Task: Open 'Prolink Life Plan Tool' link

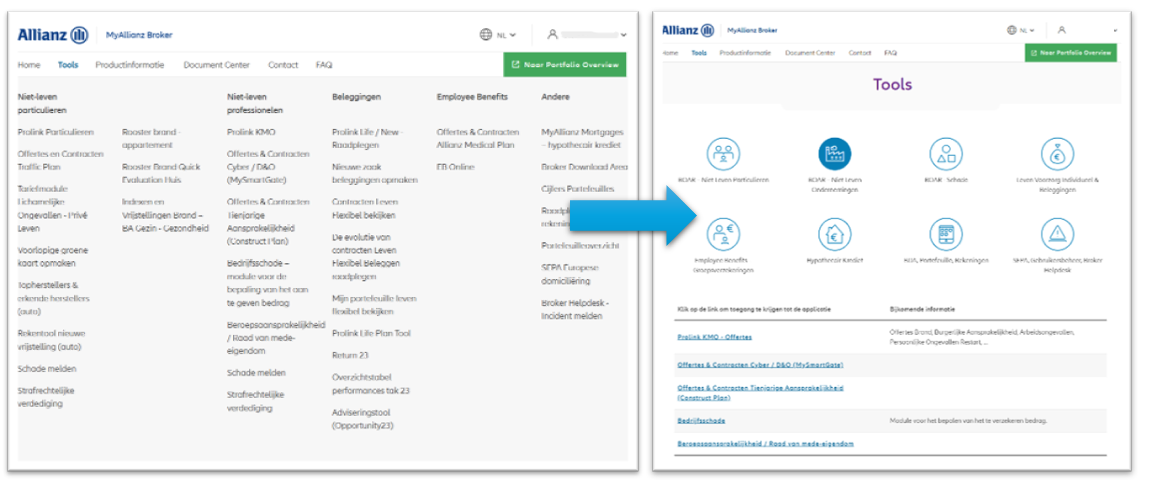Action: pyautogui.click(x=371, y=333)
